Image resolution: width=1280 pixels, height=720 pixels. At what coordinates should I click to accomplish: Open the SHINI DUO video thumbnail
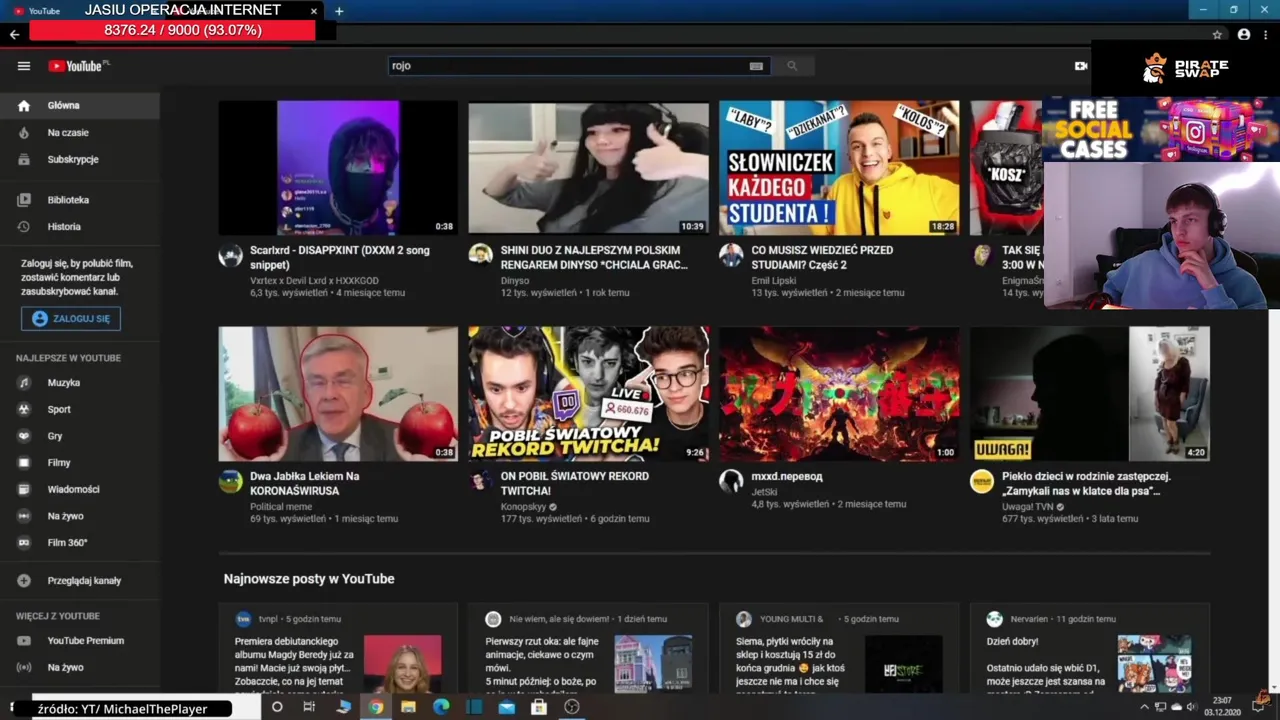click(x=588, y=168)
